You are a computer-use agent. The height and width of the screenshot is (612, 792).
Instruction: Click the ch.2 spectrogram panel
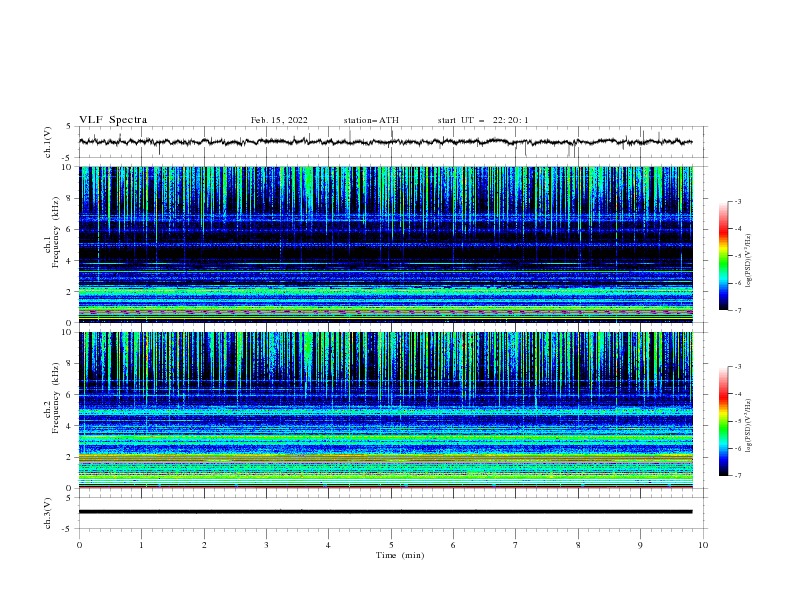pos(386,410)
